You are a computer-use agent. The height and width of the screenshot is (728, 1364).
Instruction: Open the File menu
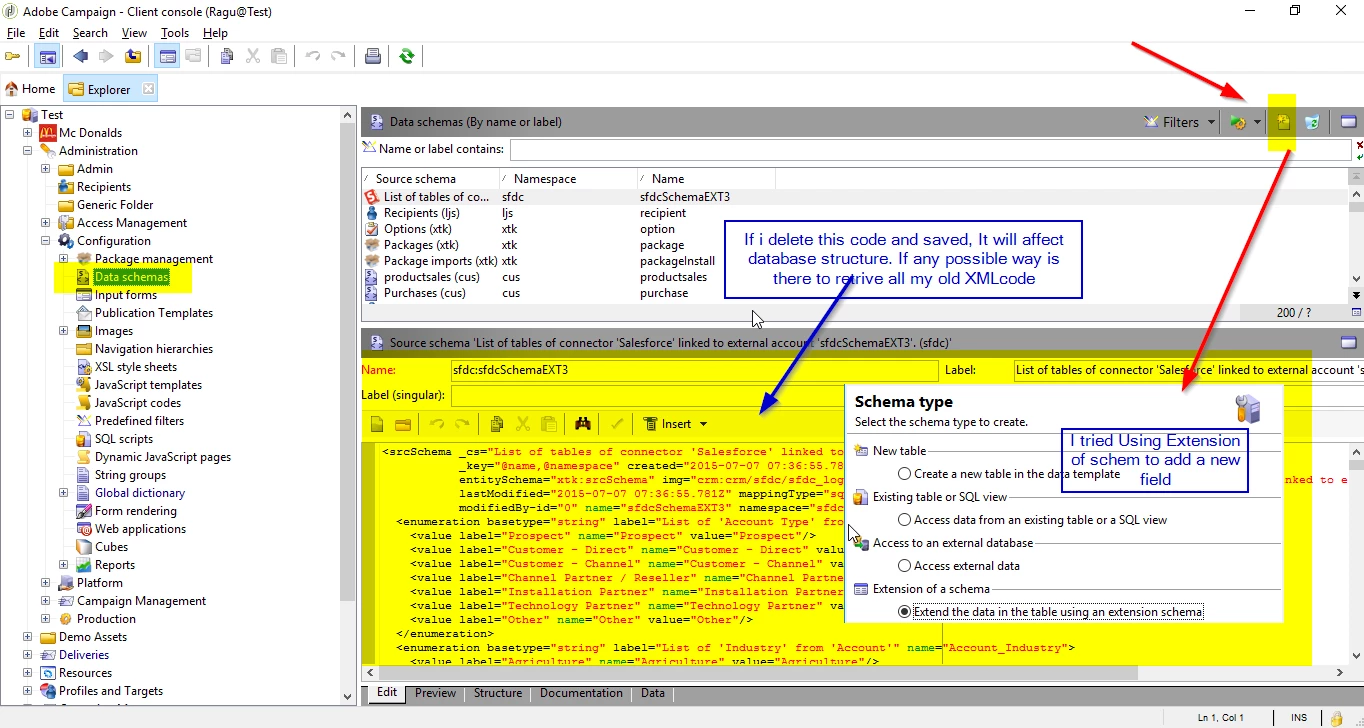pos(16,33)
